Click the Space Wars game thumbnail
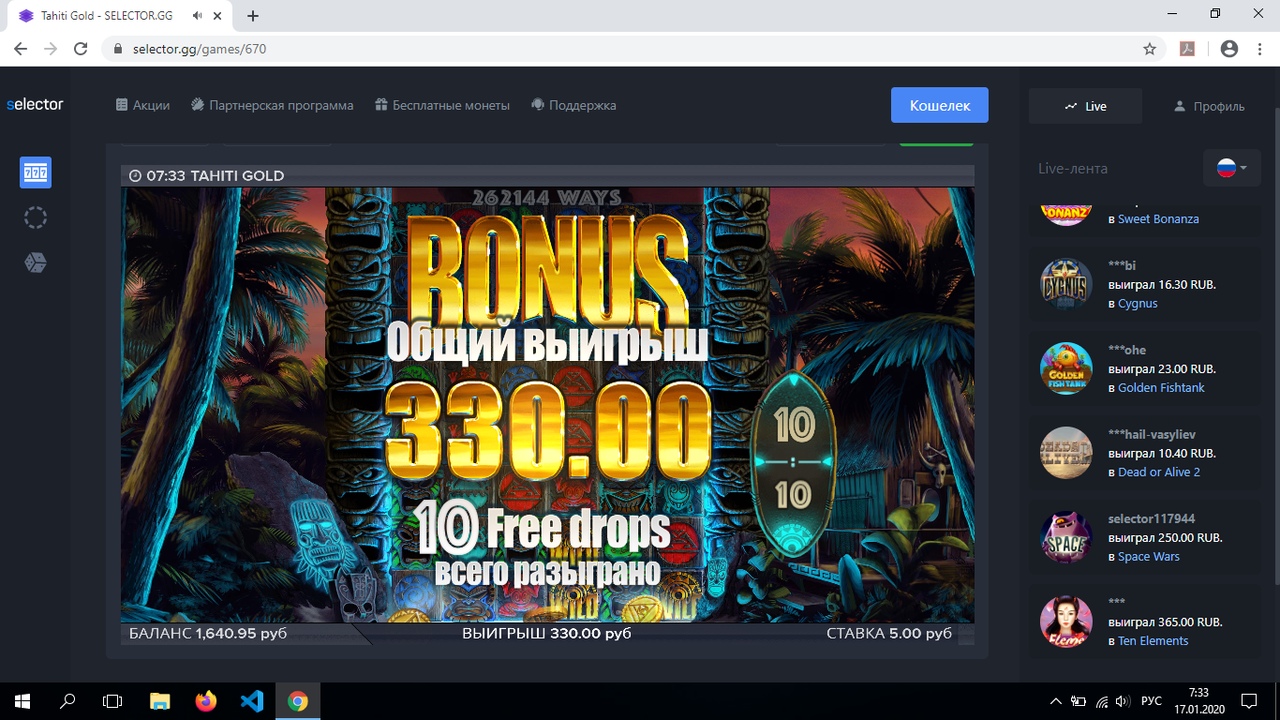This screenshot has height=720, width=1280. [x=1065, y=537]
